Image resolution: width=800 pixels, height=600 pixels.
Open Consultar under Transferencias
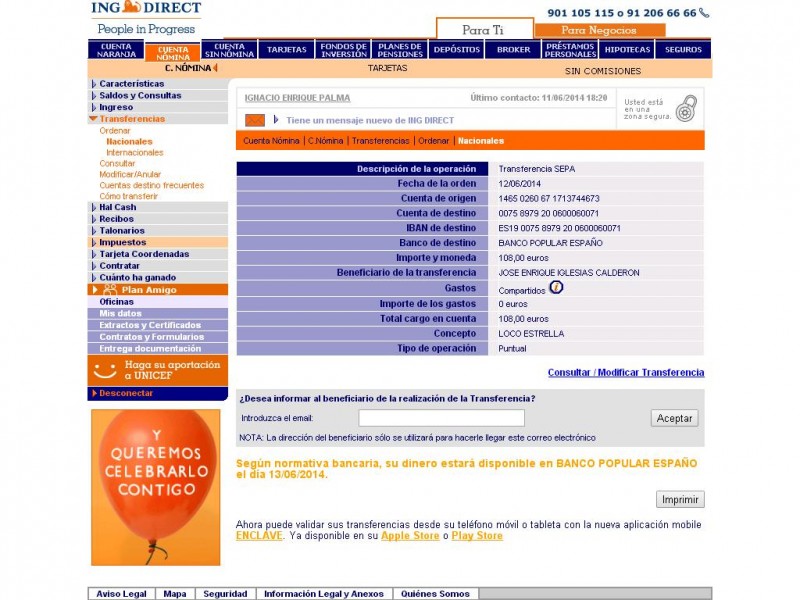[117, 163]
